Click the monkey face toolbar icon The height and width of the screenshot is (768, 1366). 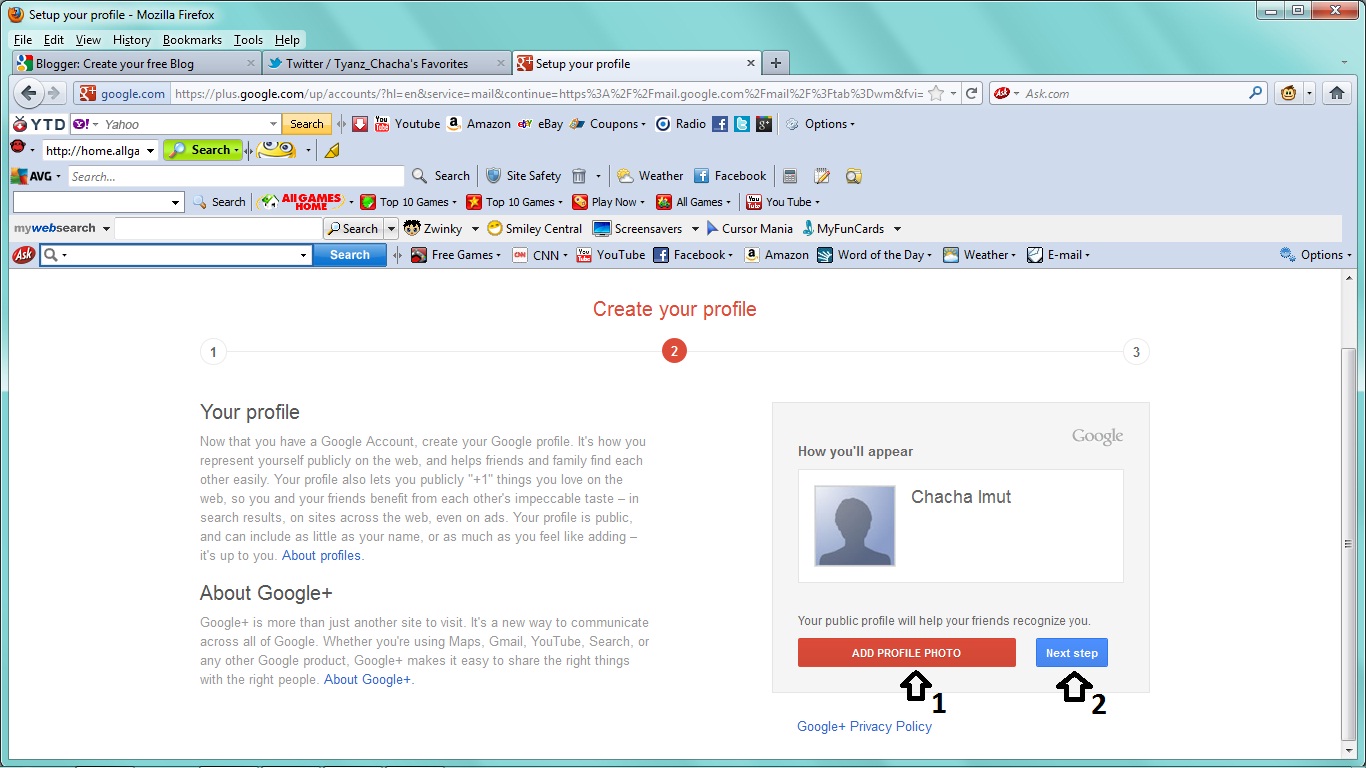(x=1288, y=93)
